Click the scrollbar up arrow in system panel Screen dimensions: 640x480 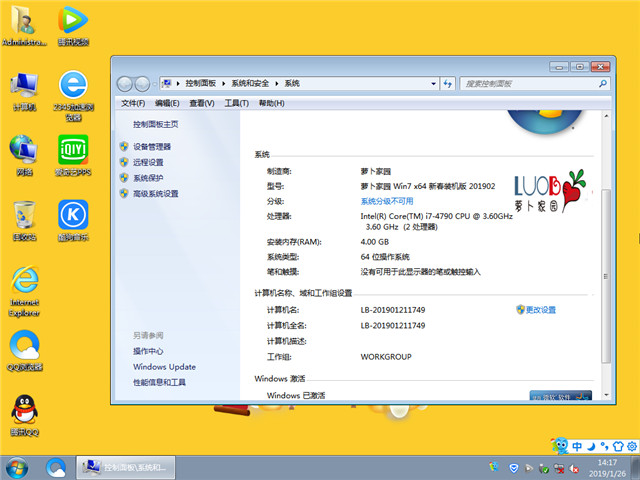[x=606, y=116]
